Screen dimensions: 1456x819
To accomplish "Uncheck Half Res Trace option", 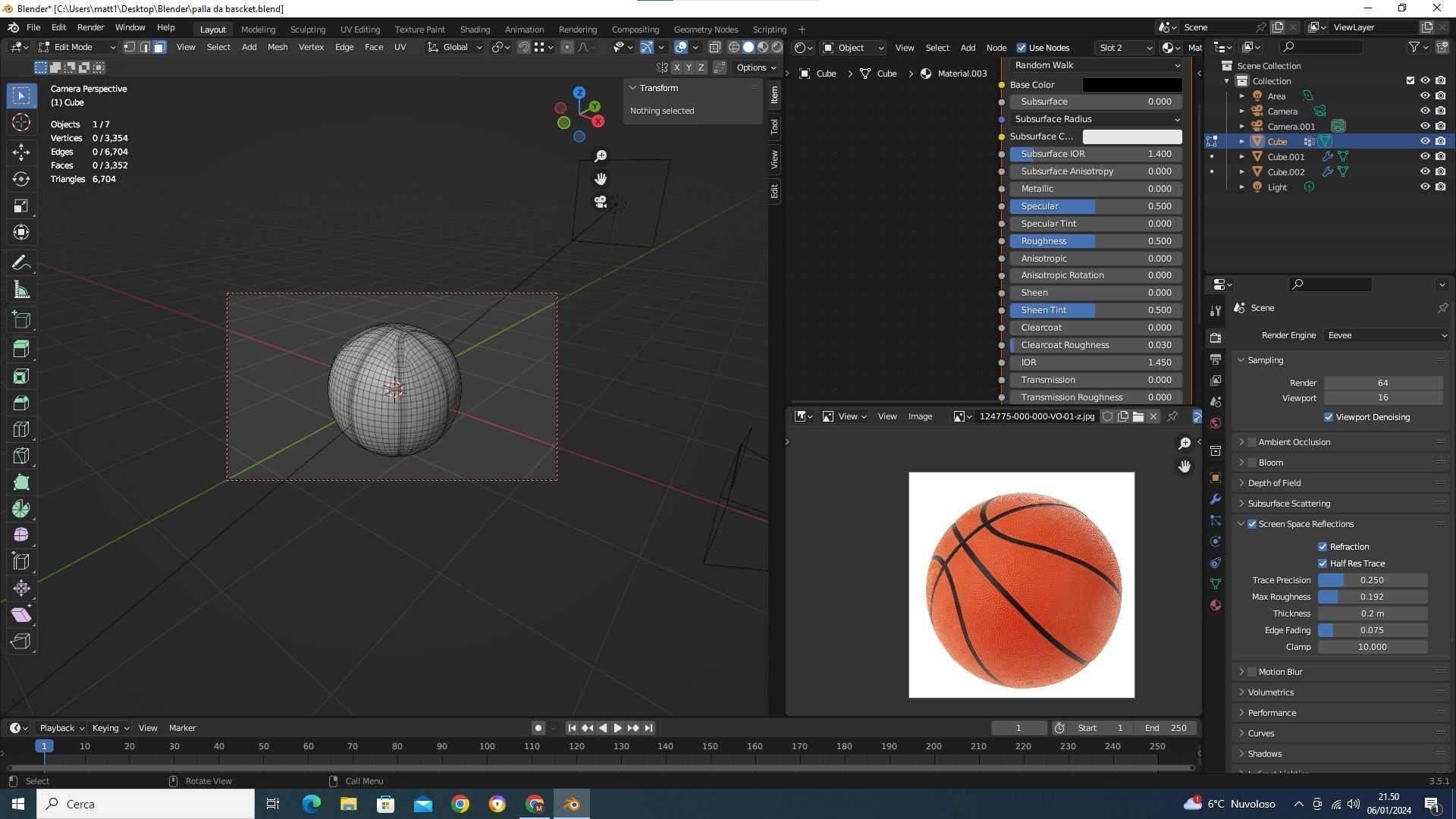I will click(x=1323, y=563).
